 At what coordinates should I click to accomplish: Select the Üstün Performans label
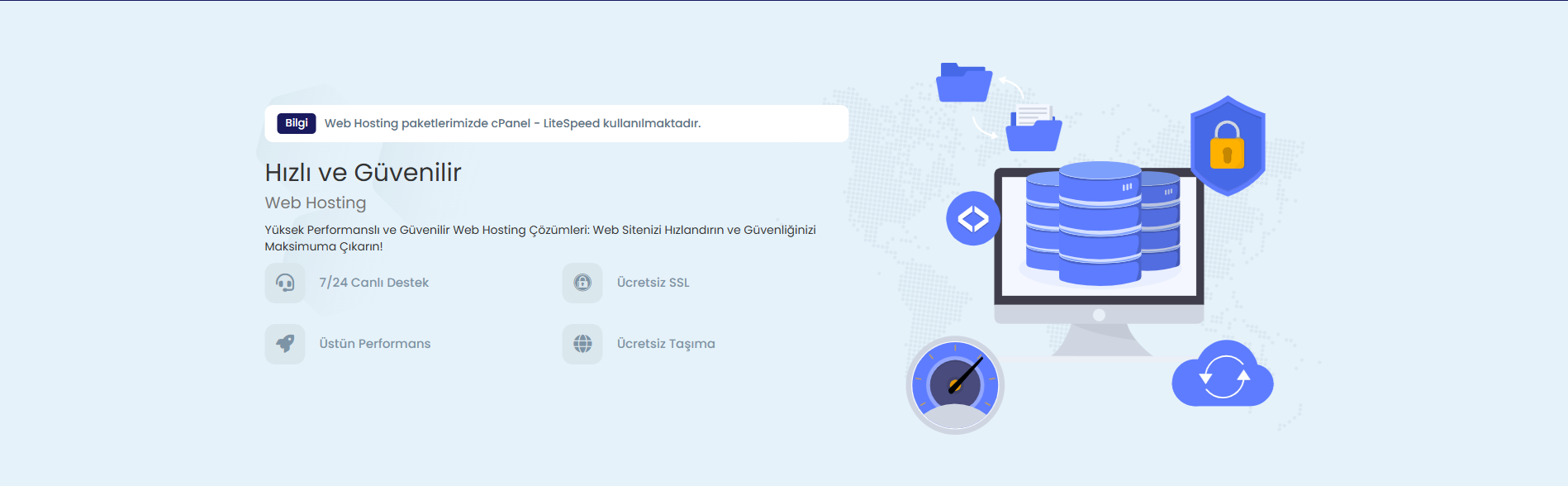(x=374, y=344)
